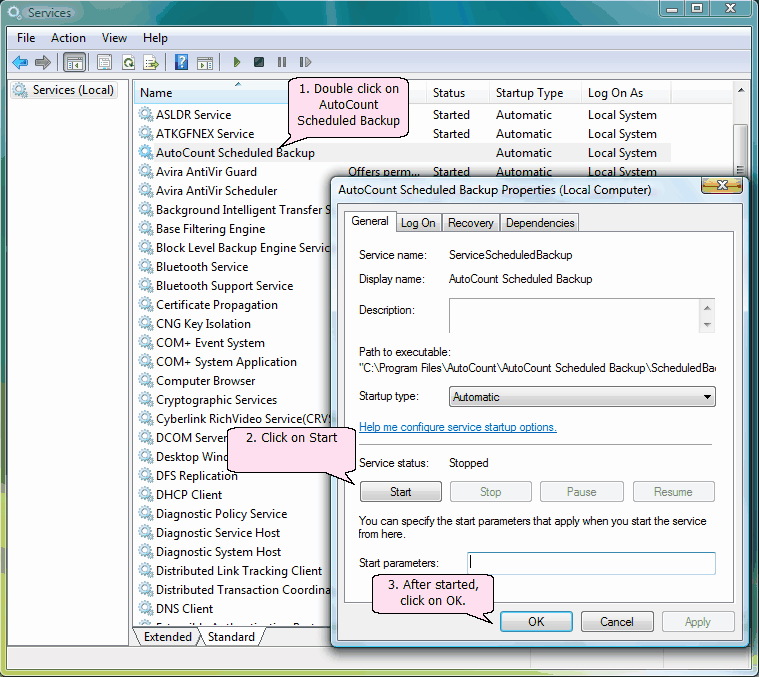The width and height of the screenshot is (759, 677).
Task: Click gear icon next to Bluetooth Service
Action: (145, 266)
